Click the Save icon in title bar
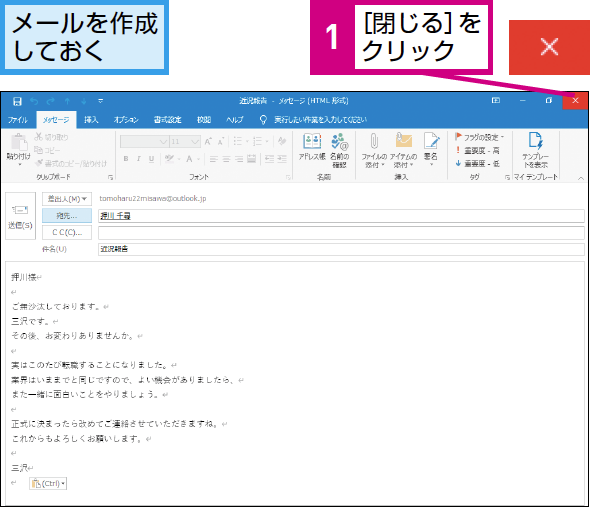 (17, 101)
